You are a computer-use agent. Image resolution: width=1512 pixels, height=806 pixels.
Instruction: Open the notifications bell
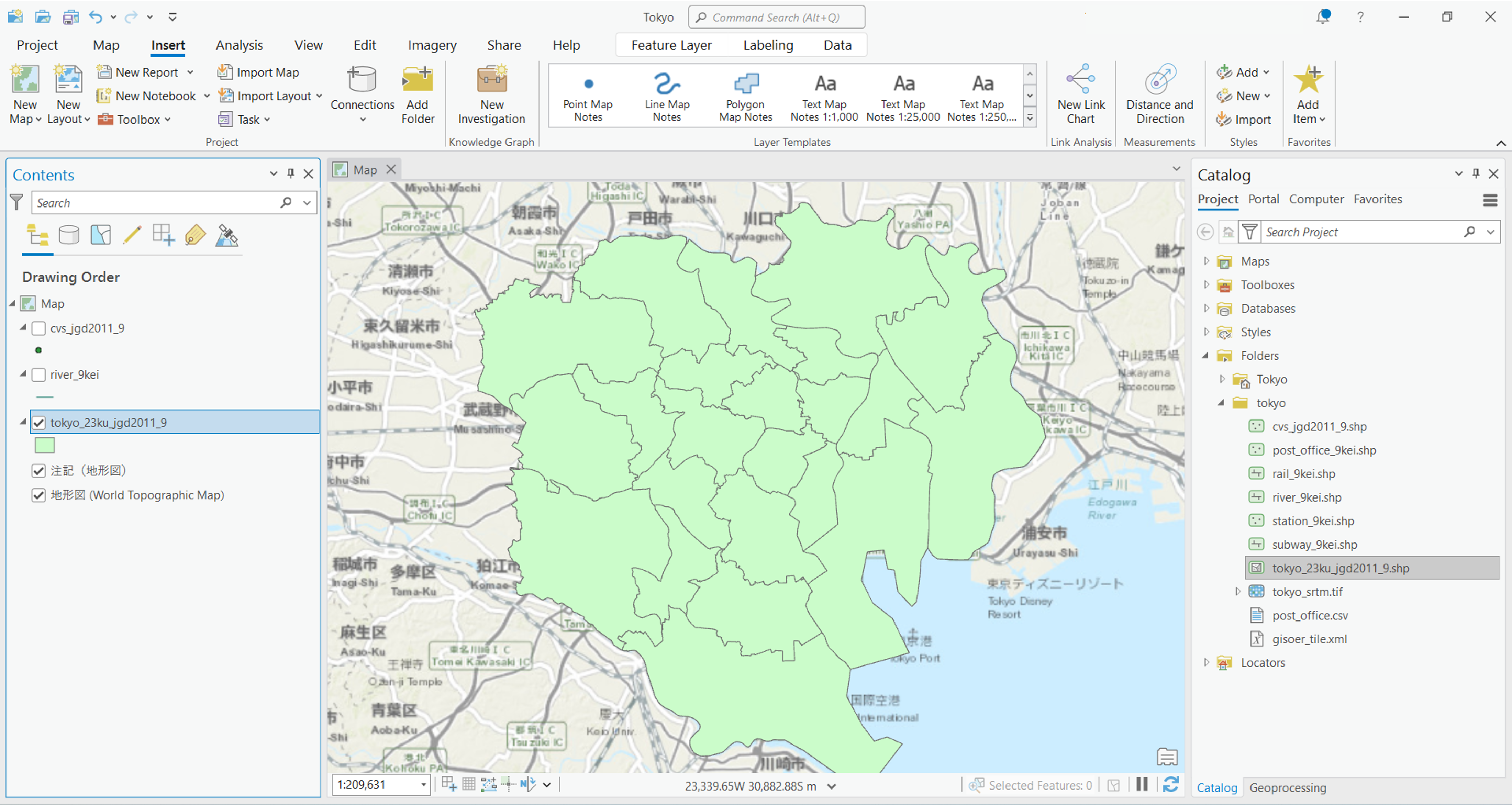(x=1323, y=16)
